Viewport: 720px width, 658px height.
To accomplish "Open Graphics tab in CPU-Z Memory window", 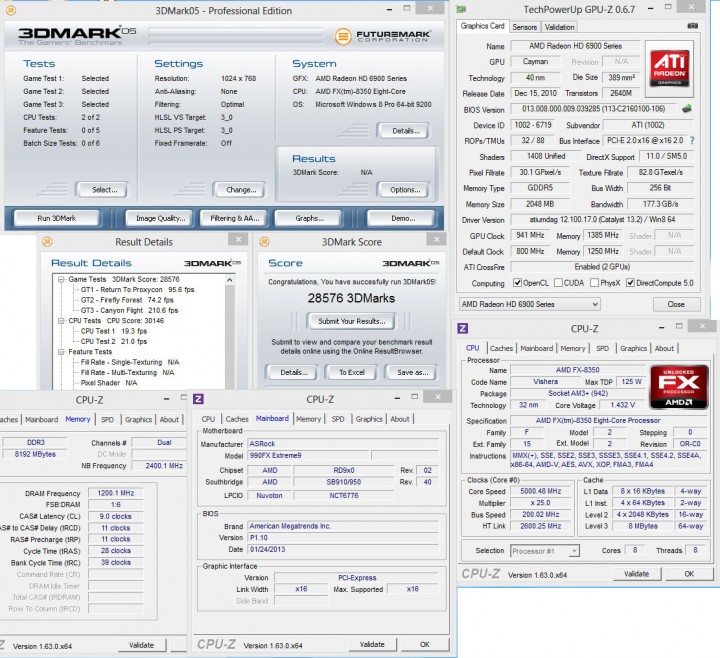I will point(138,419).
